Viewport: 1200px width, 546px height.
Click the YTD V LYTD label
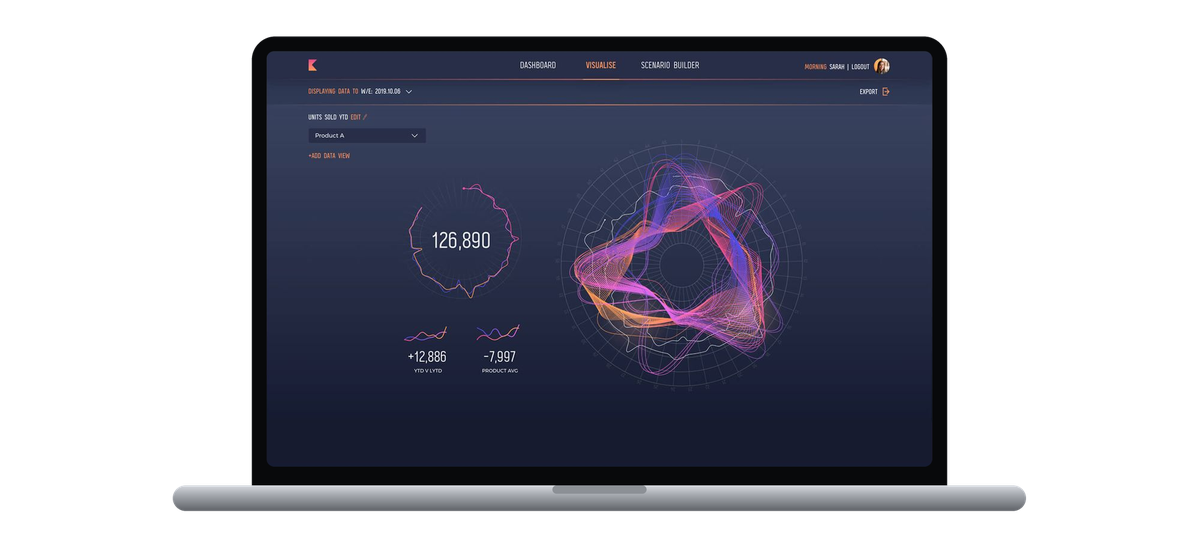click(427, 371)
